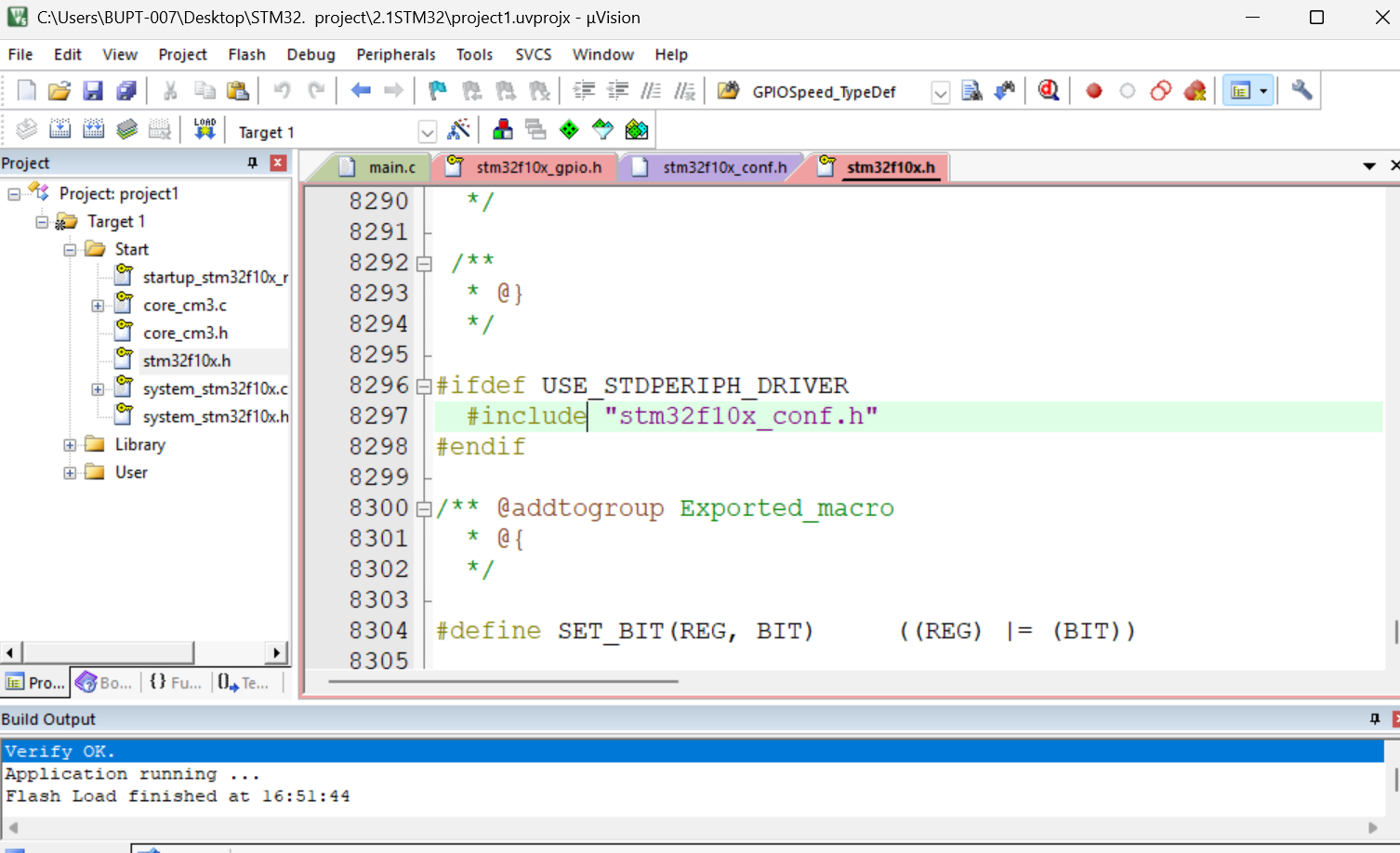Select startup_stm32f10x file in project tree
This screenshot has height=853, width=1400.
pyautogui.click(x=215, y=277)
